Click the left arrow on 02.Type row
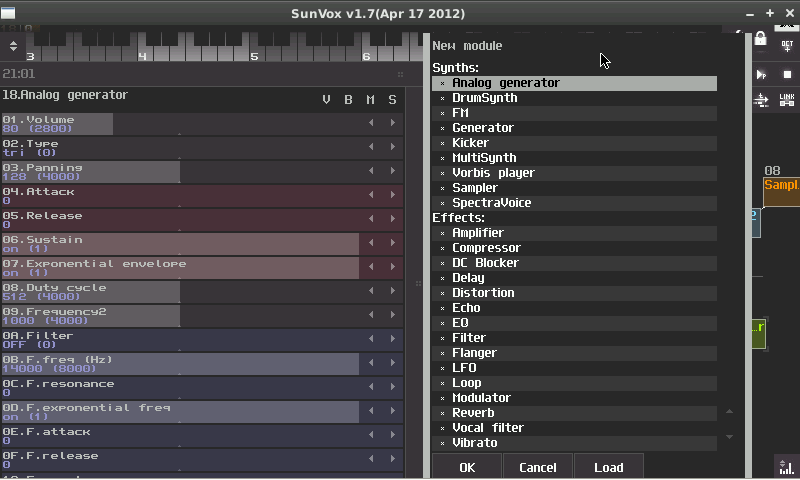The image size is (800, 480). pyautogui.click(x=371, y=146)
